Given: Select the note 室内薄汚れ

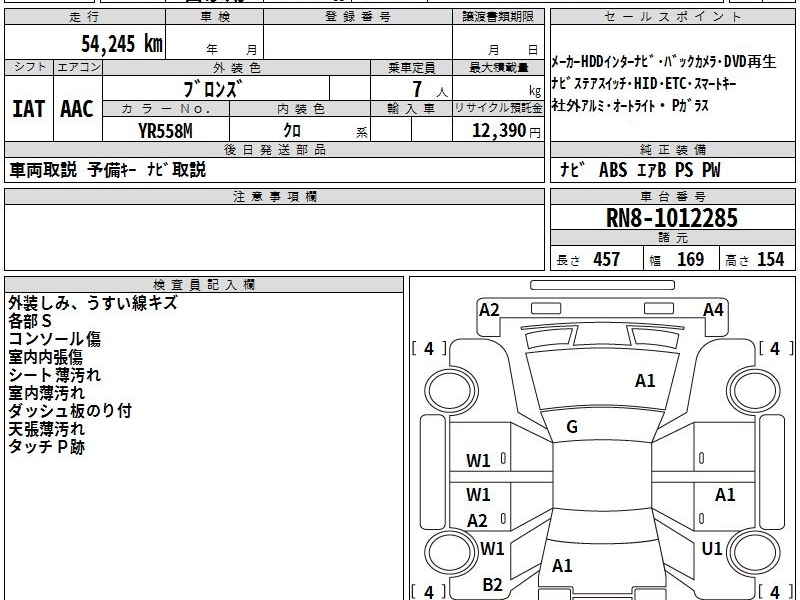Looking at the screenshot, I should pos(46,393).
